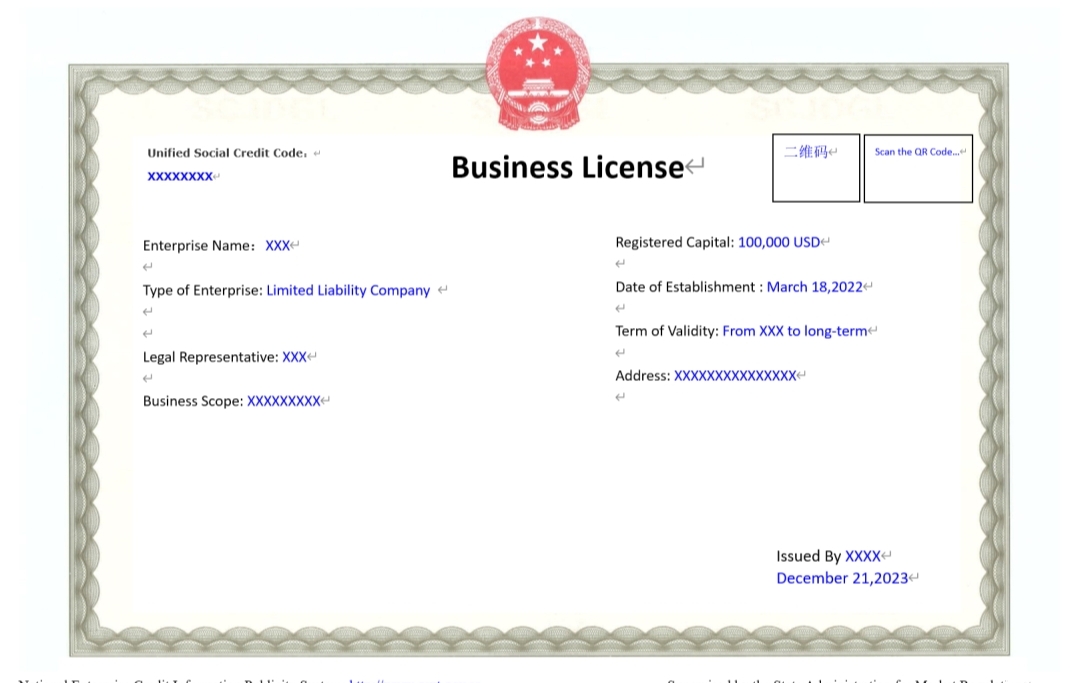The image size is (1078, 683).
Task: Click the issue date December 21,2023
Action: pyautogui.click(x=843, y=578)
